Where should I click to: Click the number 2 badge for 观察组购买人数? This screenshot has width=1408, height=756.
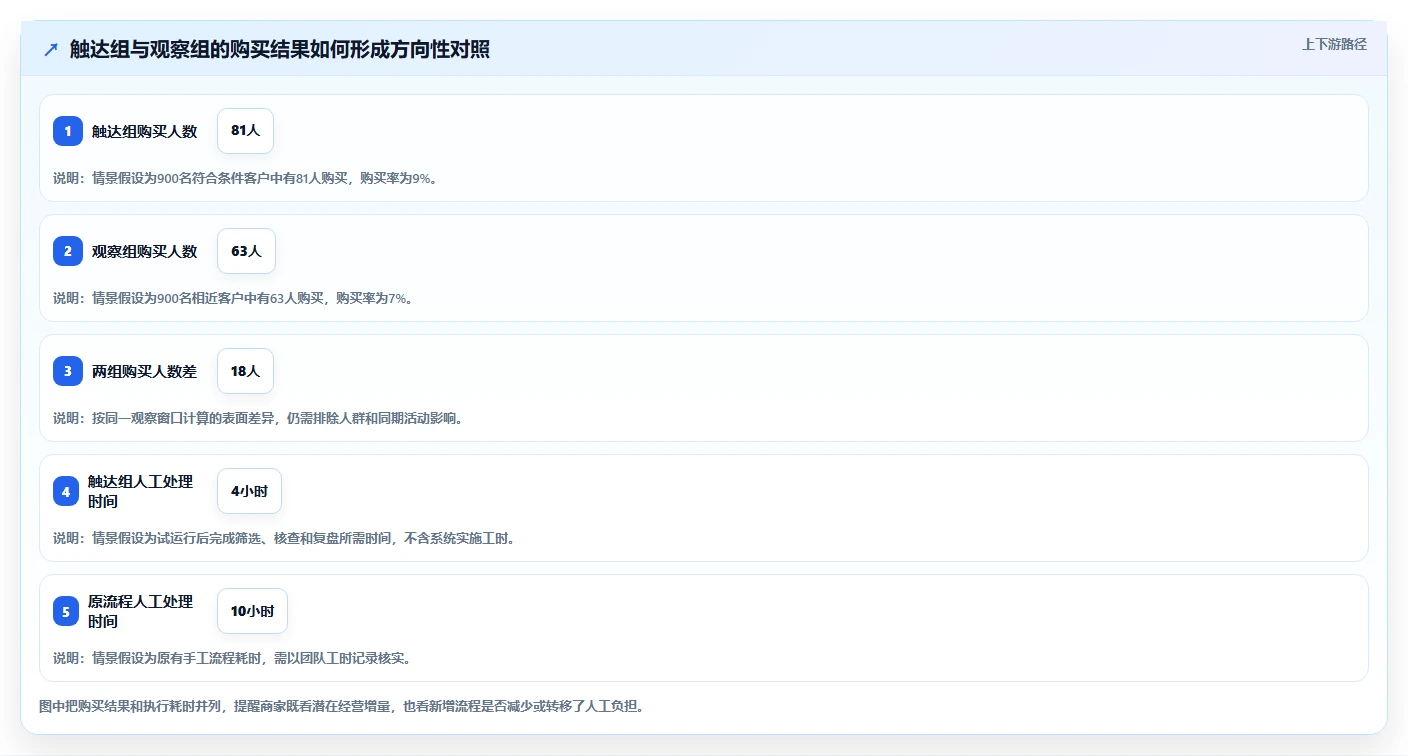pyautogui.click(x=68, y=251)
